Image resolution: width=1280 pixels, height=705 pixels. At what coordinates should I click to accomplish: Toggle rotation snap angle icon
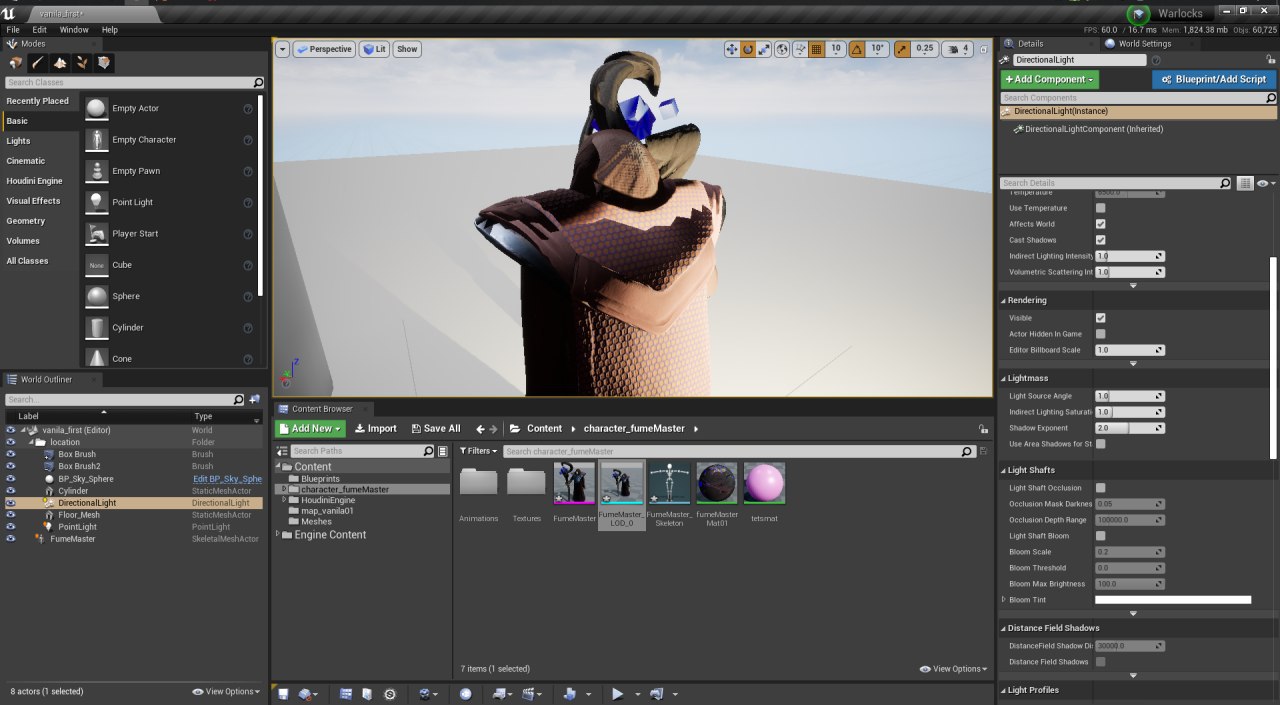click(x=857, y=49)
